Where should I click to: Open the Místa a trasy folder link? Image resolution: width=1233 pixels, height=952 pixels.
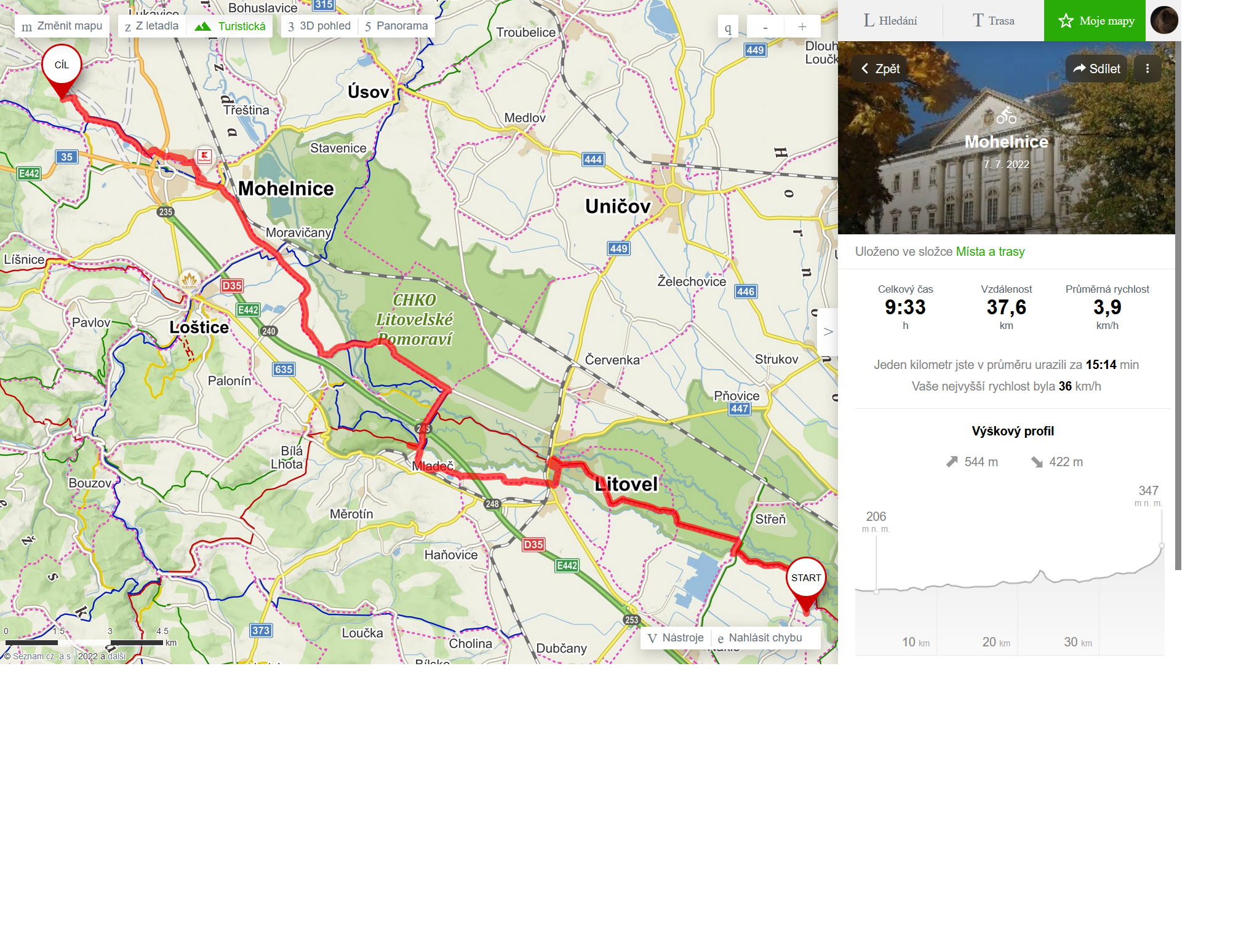[990, 252]
